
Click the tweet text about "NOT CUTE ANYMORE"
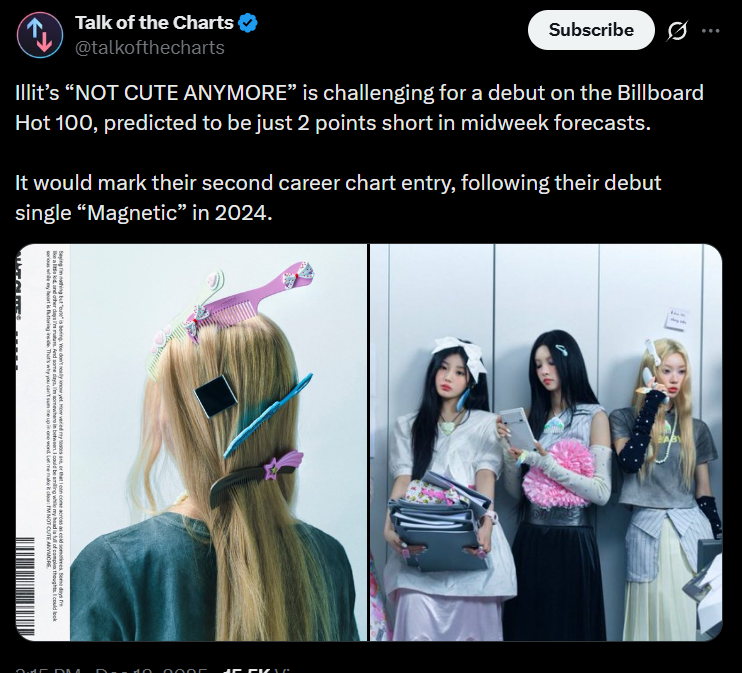coord(359,108)
